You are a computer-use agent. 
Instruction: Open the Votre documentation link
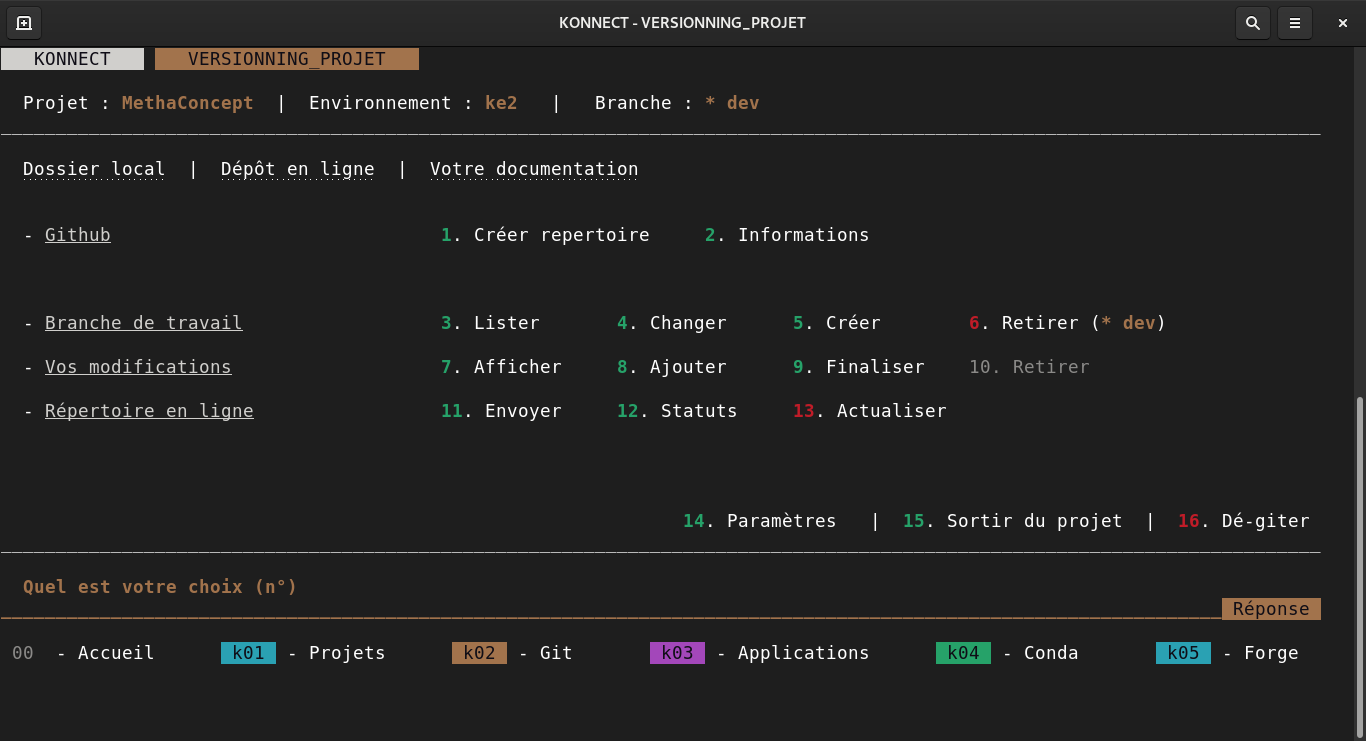pyautogui.click(x=534, y=169)
